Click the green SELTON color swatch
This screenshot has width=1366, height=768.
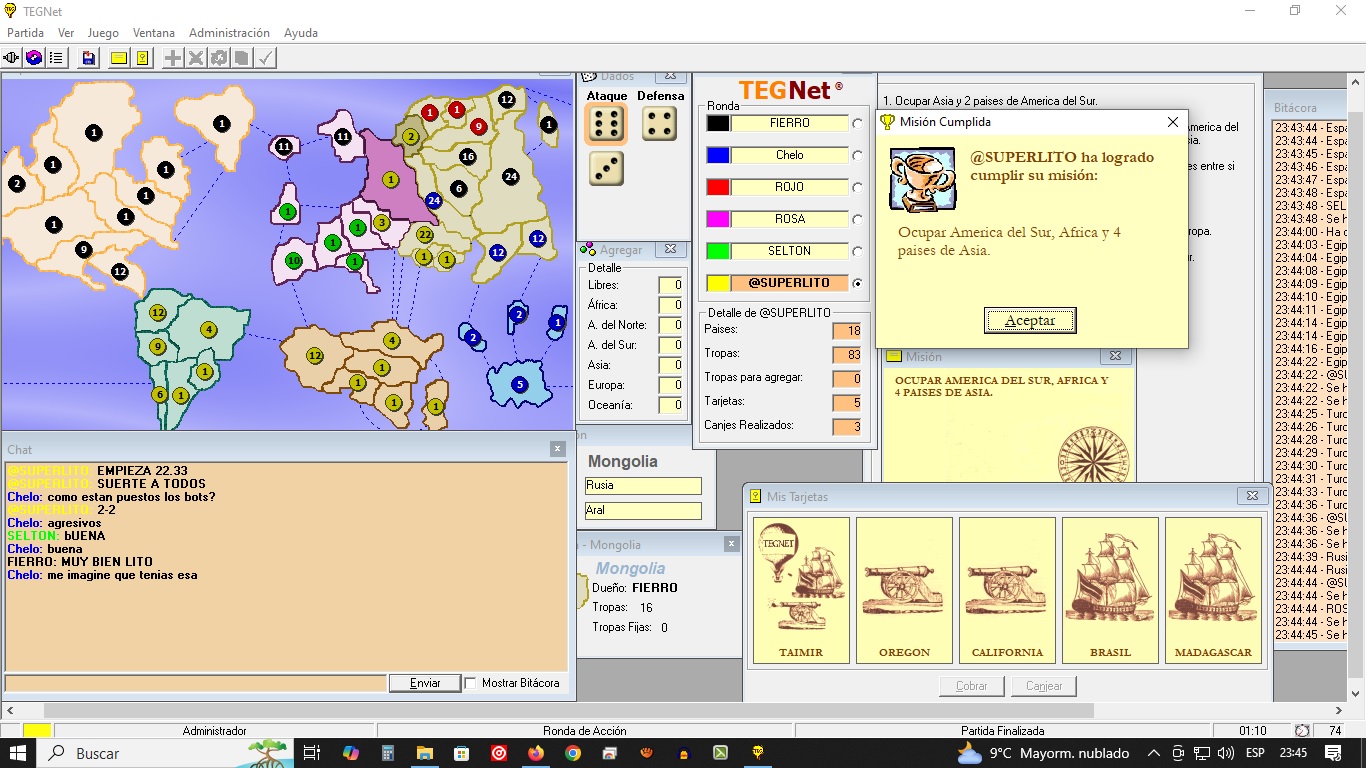718,251
